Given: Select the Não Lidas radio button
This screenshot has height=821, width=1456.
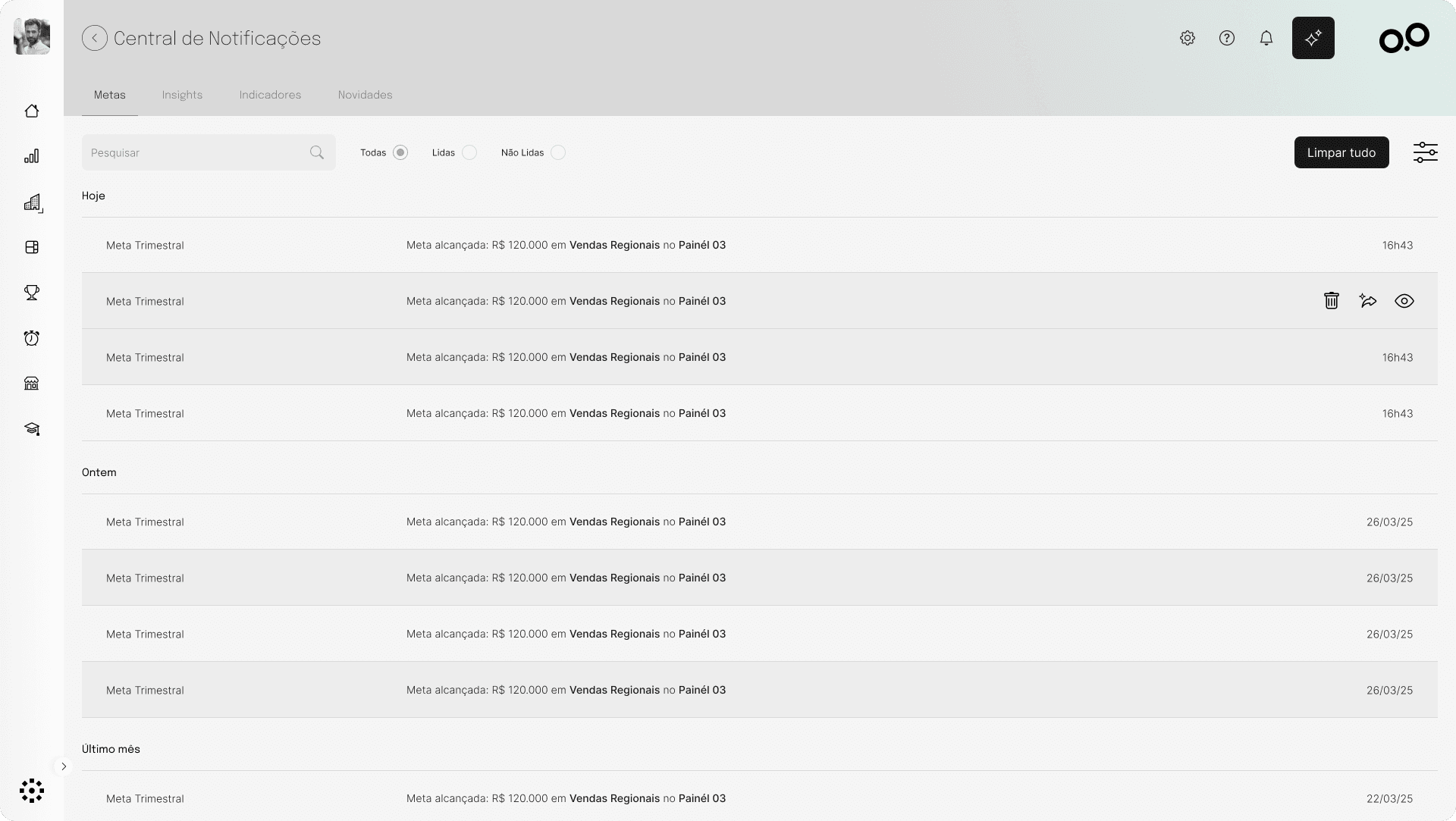Looking at the screenshot, I should pos(558,152).
